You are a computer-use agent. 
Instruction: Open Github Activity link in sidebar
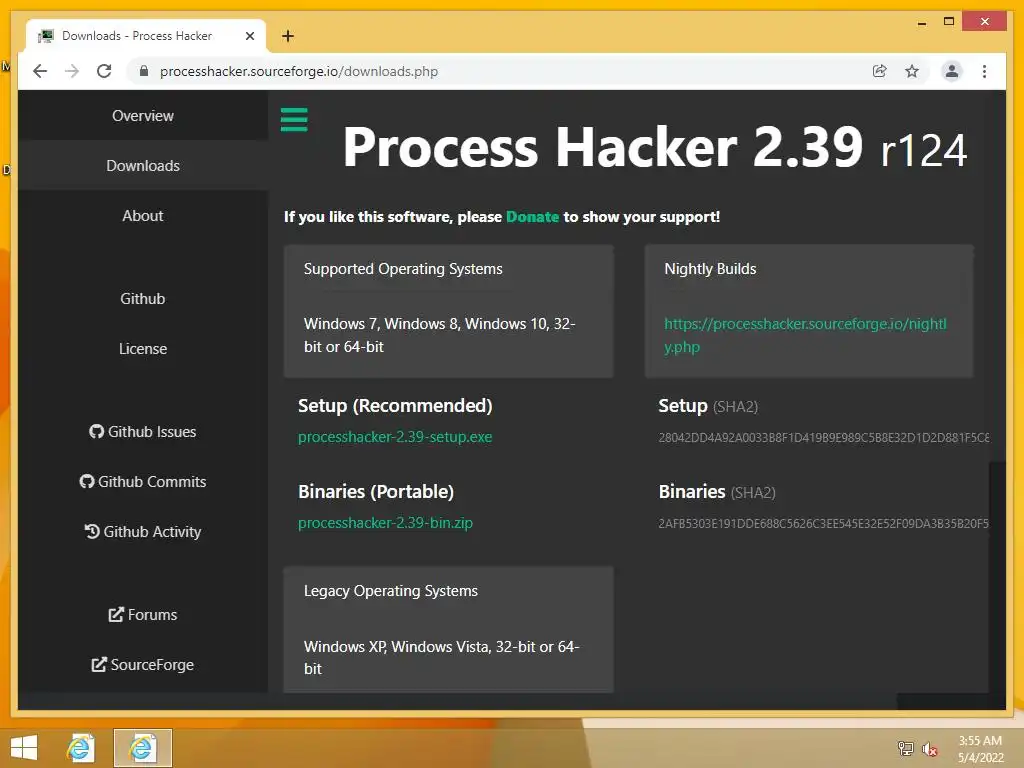(x=142, y=532)
